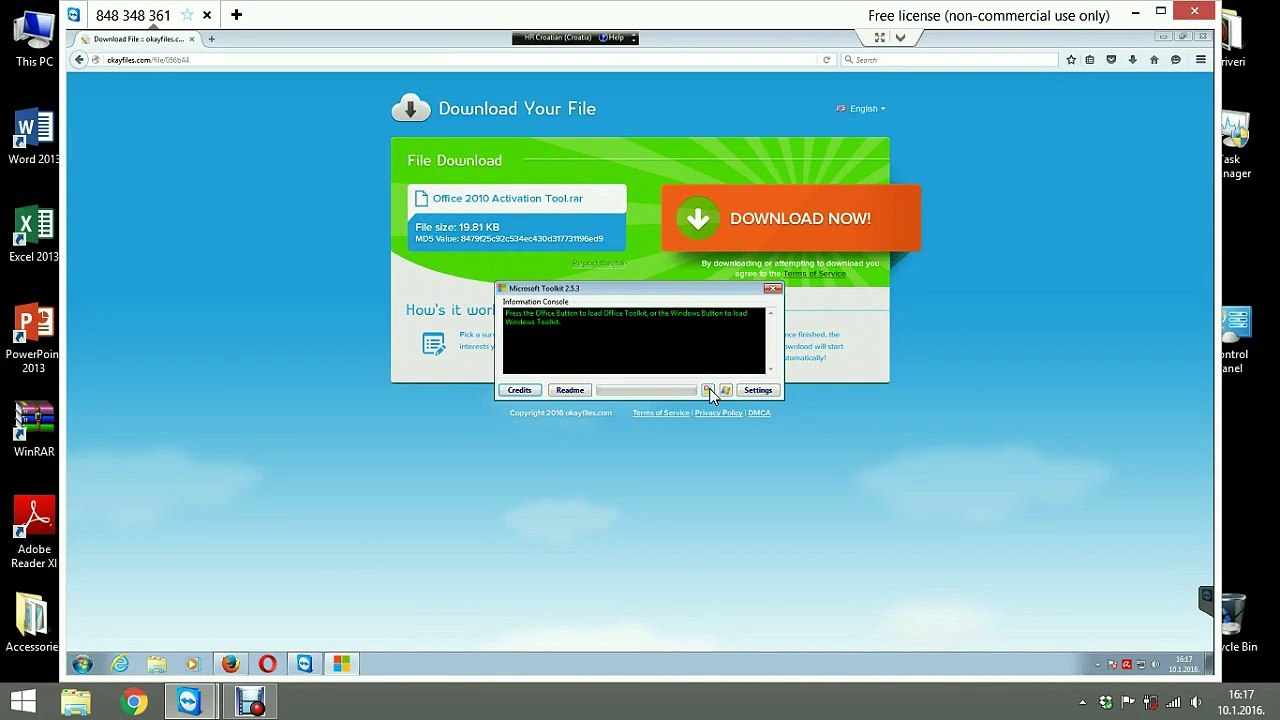Open the DMCA footer link
Screen dimensions: 1280x720
pos(759,413)
